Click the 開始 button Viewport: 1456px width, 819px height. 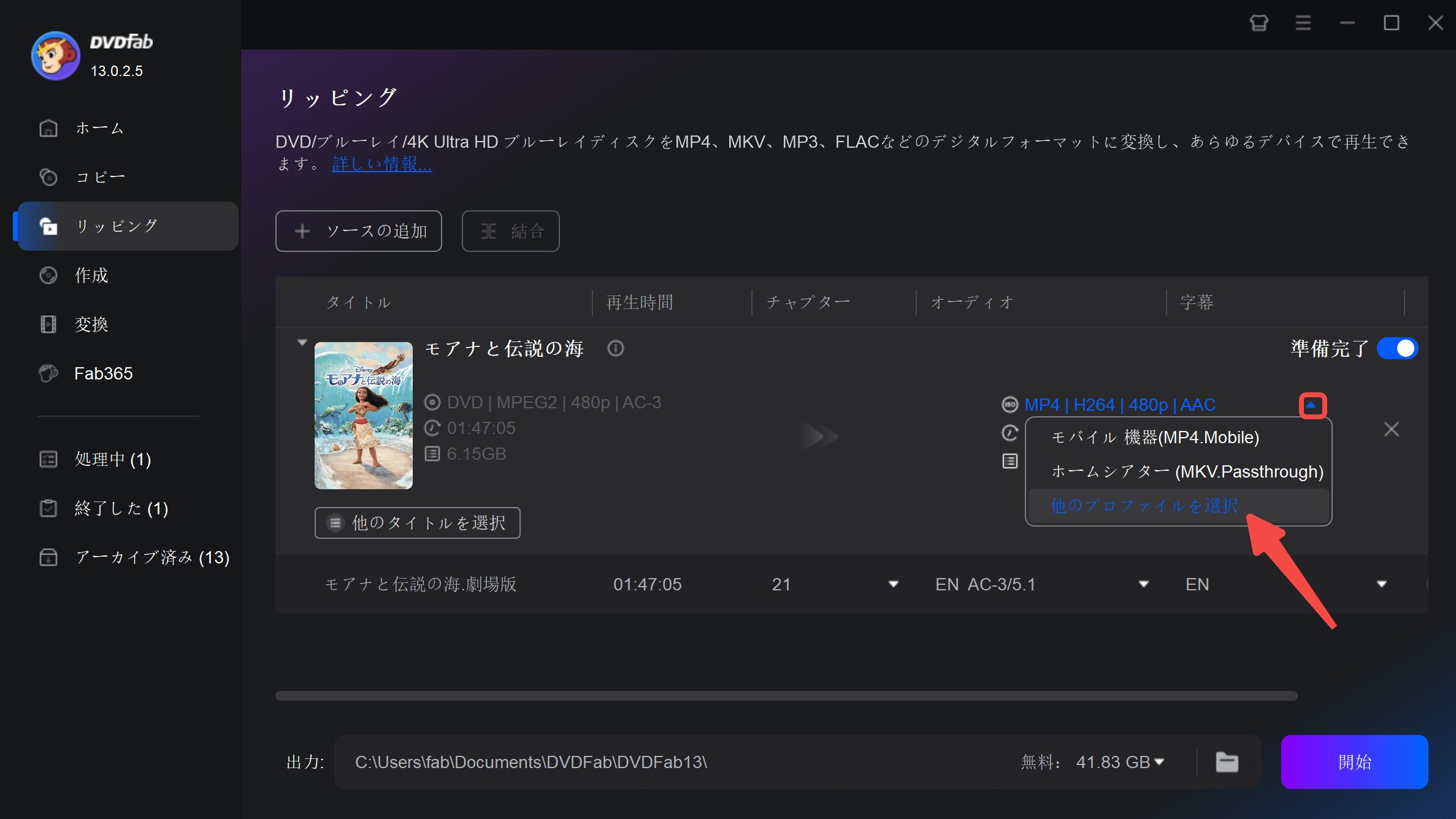(1354, 762)
